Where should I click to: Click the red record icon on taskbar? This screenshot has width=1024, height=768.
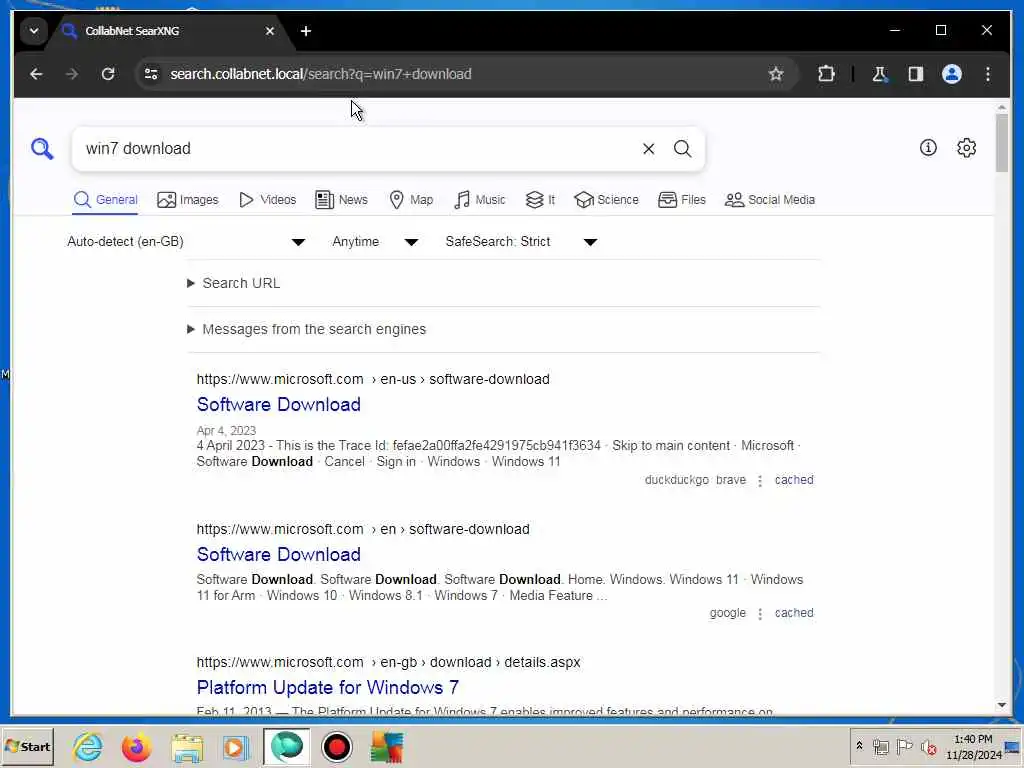[337, 746]
